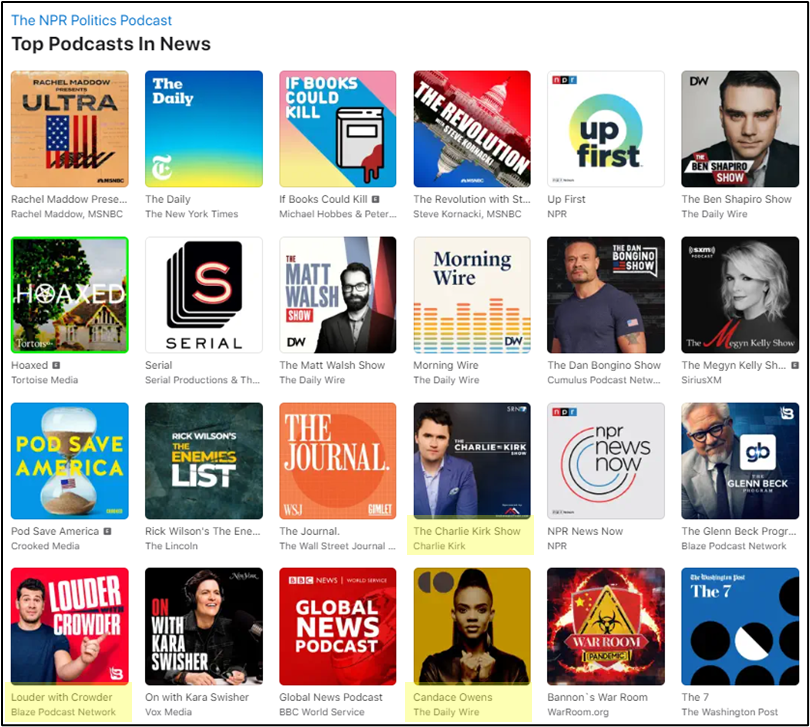Screen dimensions: 810x727
Task: Select Rick Wilson's Enemies List artwork
Action: 204,461
